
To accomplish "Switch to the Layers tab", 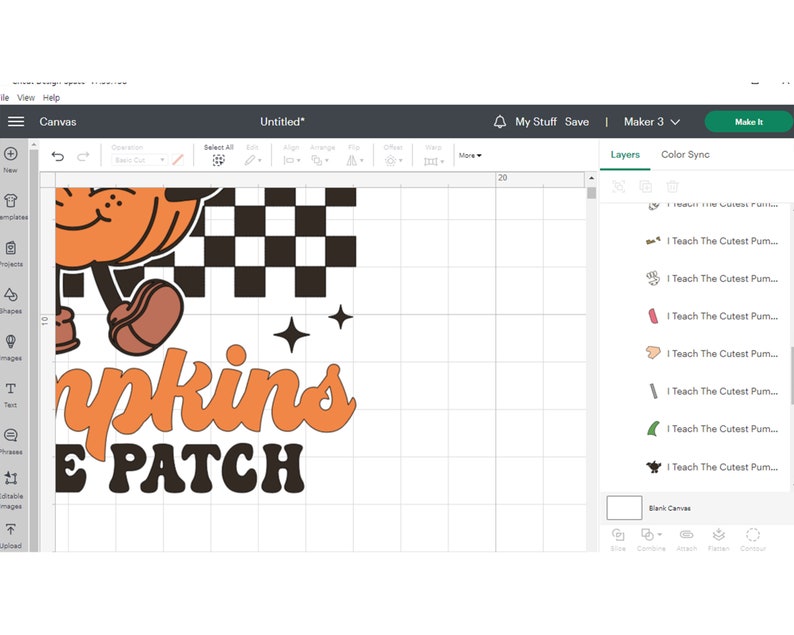I will (625, 154).
